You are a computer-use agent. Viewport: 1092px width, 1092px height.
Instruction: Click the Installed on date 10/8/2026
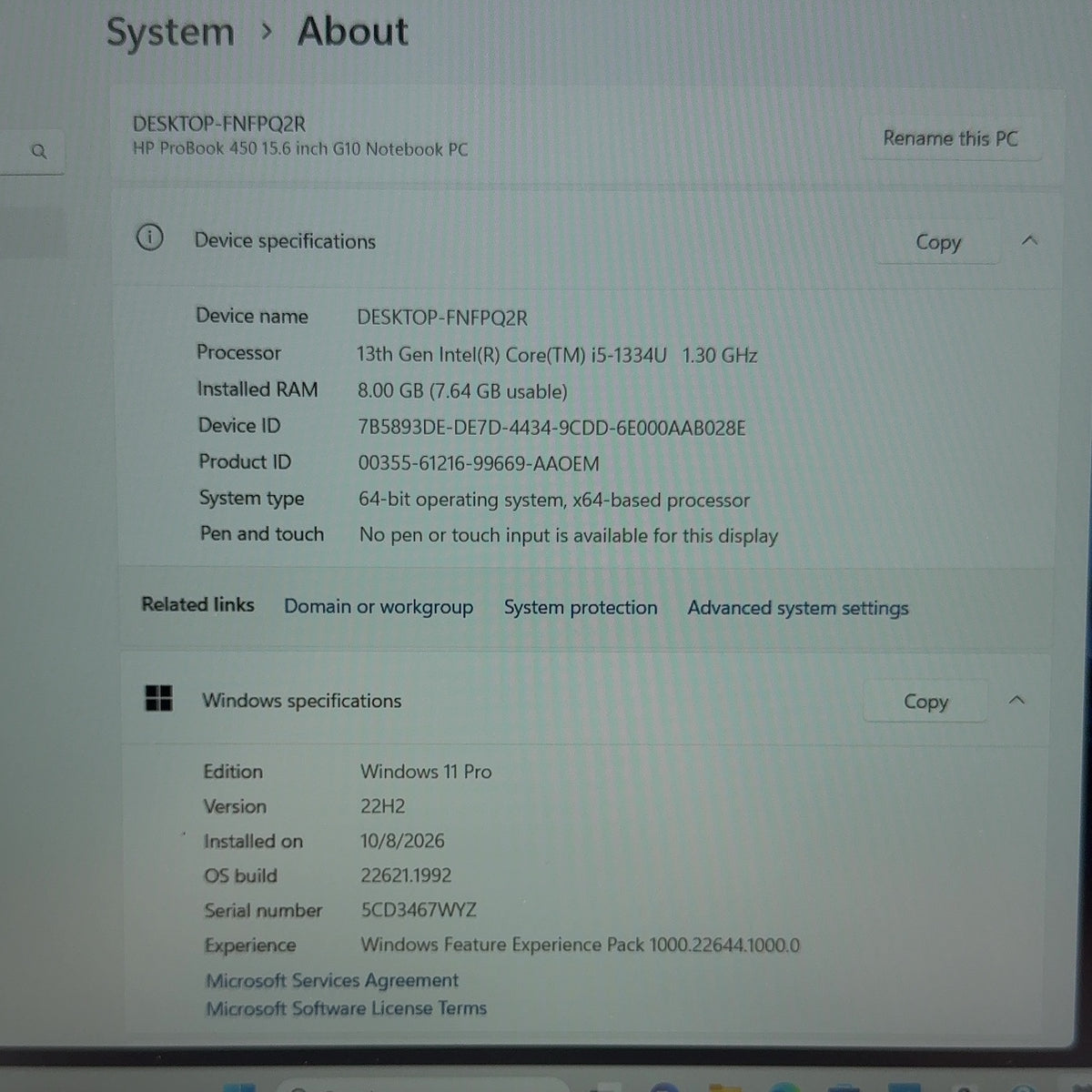(x=402, y=841)
